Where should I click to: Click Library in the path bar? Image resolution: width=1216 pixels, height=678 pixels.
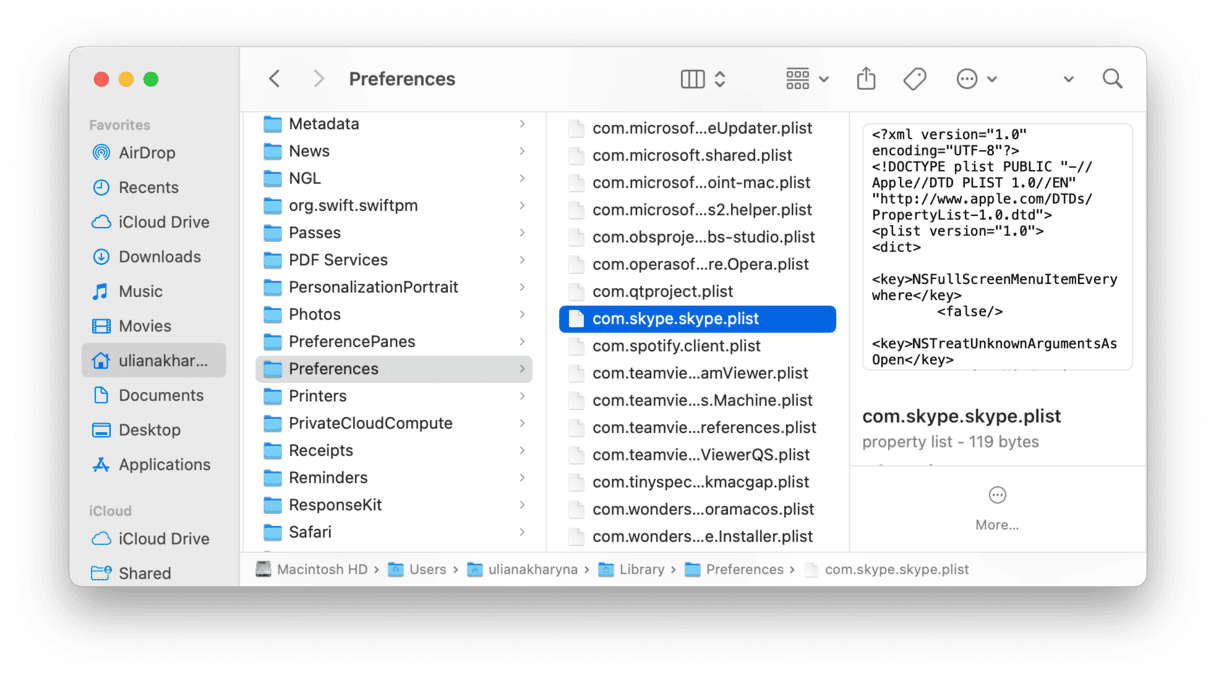pos(641,569)
